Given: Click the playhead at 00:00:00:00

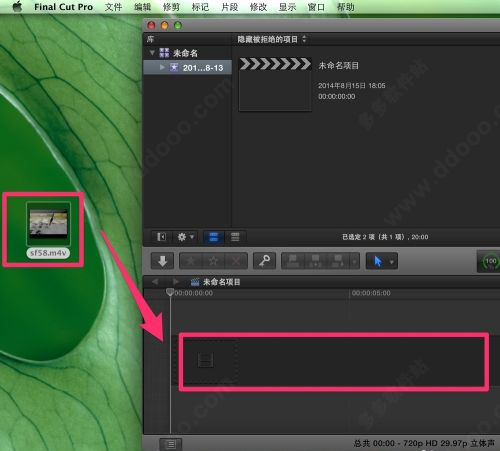Looking at the screenshot, I should pyautogui.click(x=170, y=292).
